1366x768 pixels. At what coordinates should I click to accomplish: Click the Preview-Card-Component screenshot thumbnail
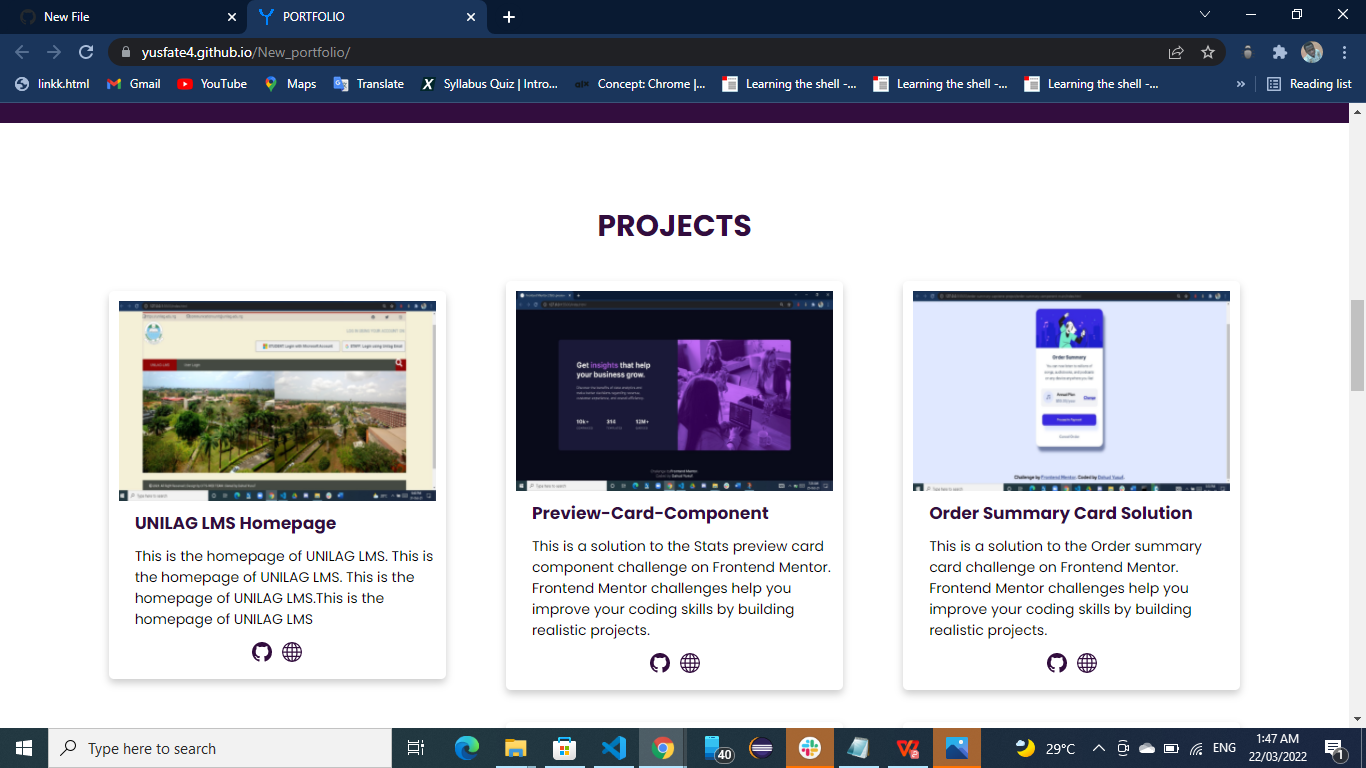674,391
